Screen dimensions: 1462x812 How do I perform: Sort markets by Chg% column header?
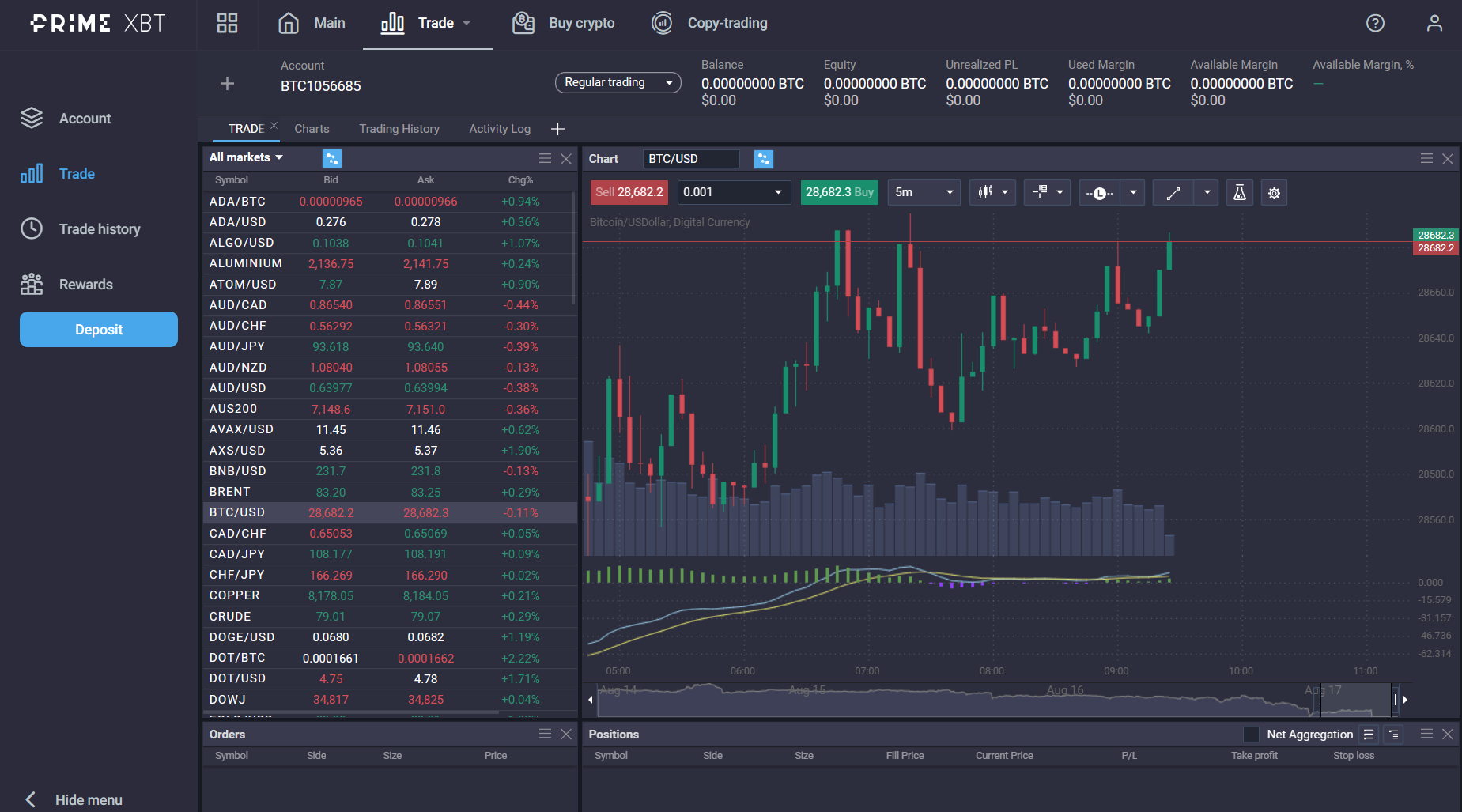[x=520, y=180]
